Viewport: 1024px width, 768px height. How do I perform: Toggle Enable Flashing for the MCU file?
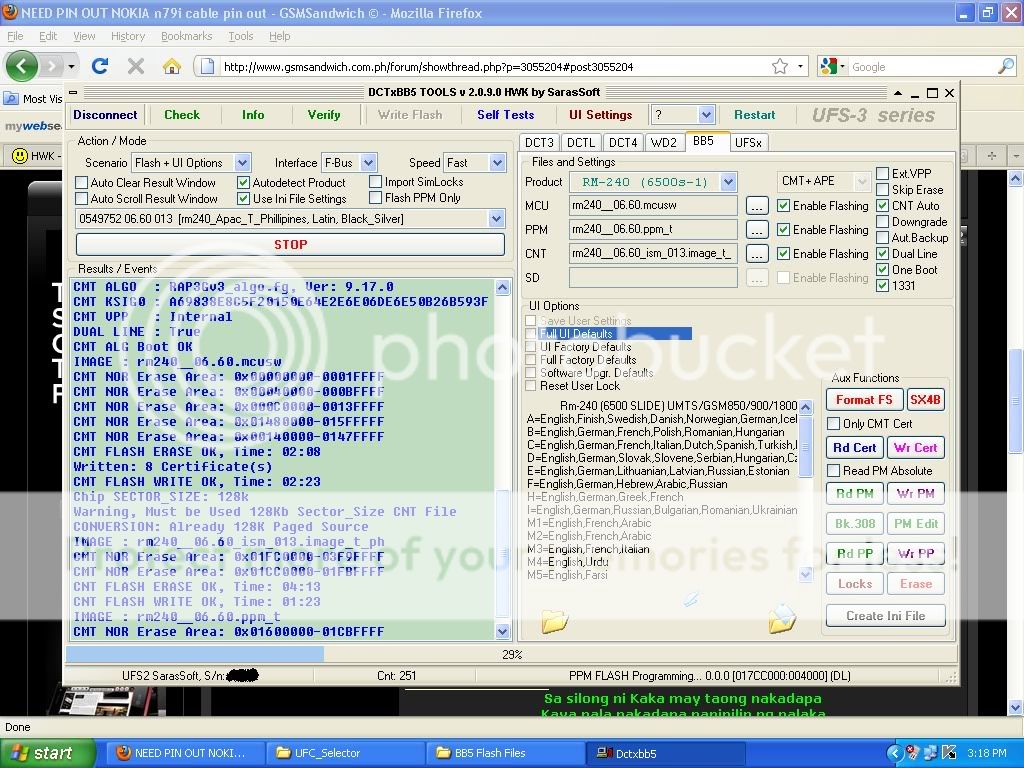(x=784, y=206)
